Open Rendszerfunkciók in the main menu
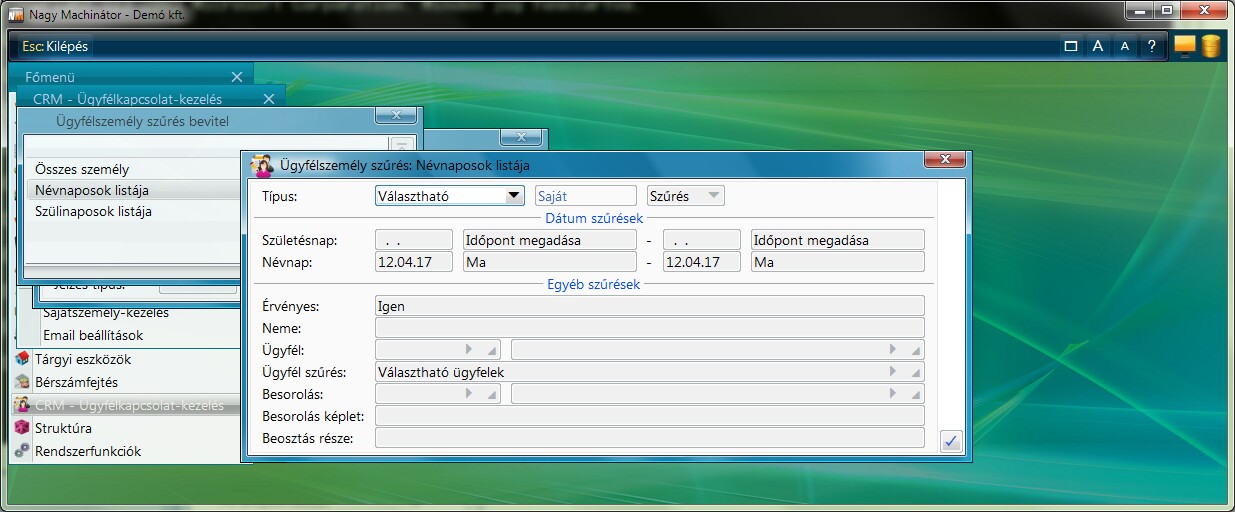 point(88,451)
